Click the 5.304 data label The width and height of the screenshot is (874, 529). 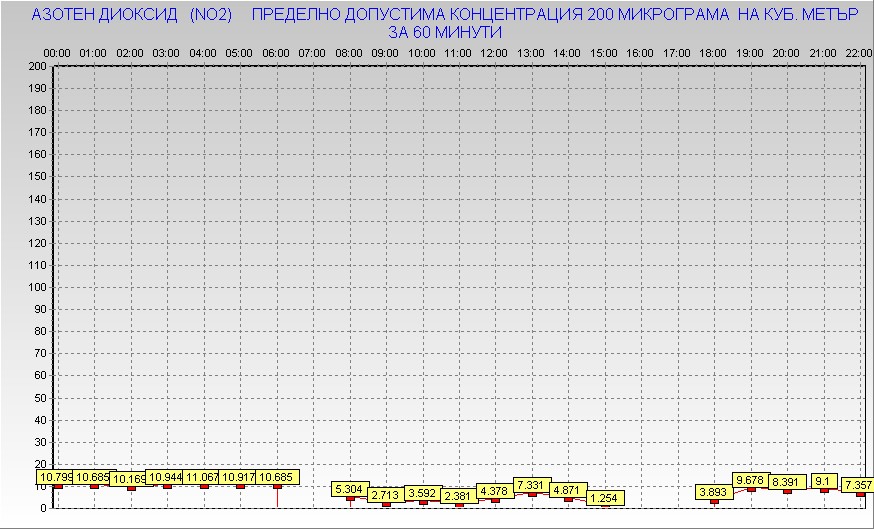[349, 489]
